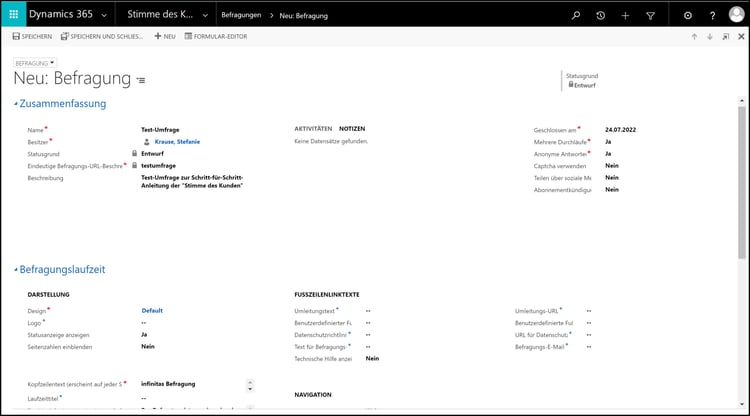Toggle Statusanzeige anzeigen value Ja
This screenshot has width=750, height=416.
144,334
